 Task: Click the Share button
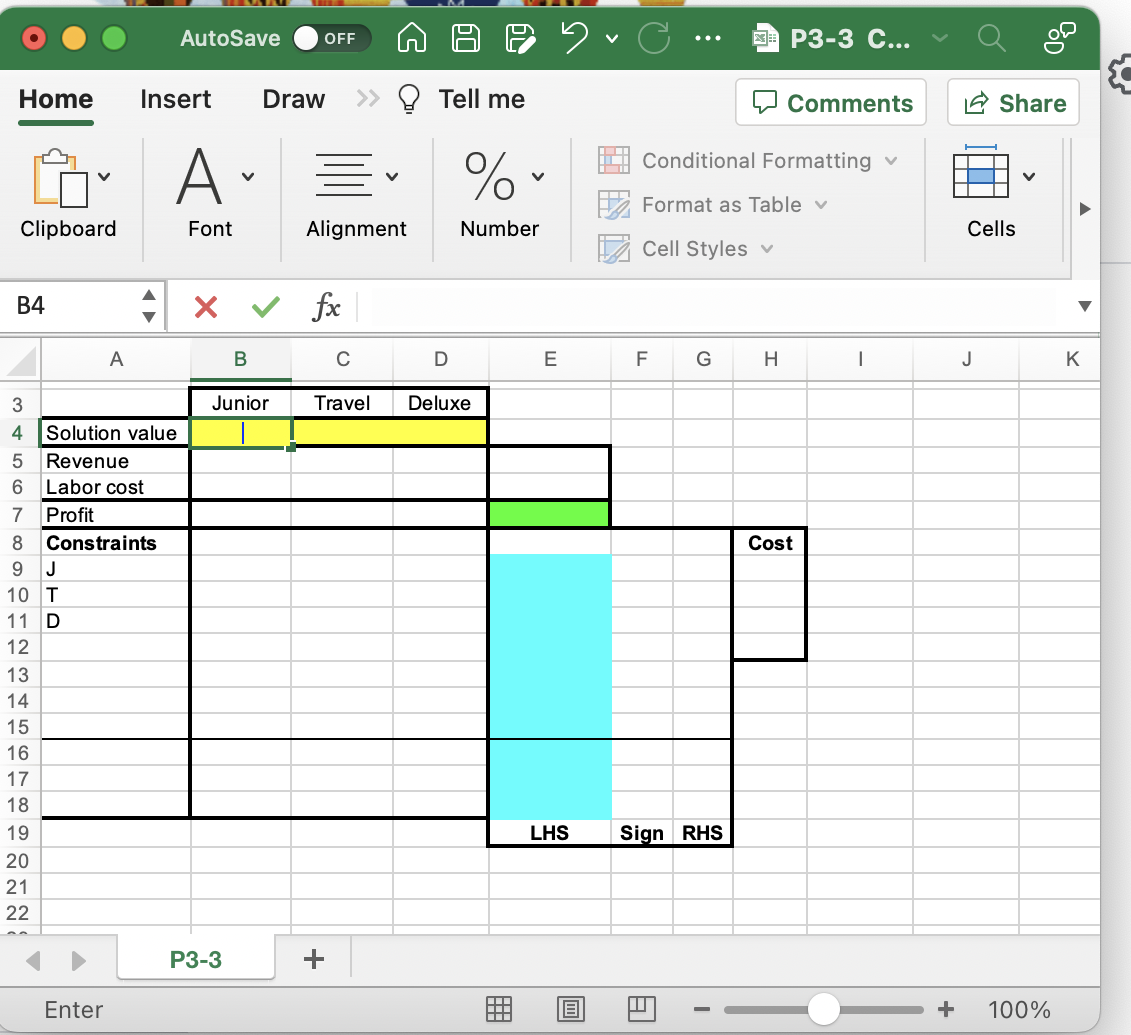[1013, 102]
